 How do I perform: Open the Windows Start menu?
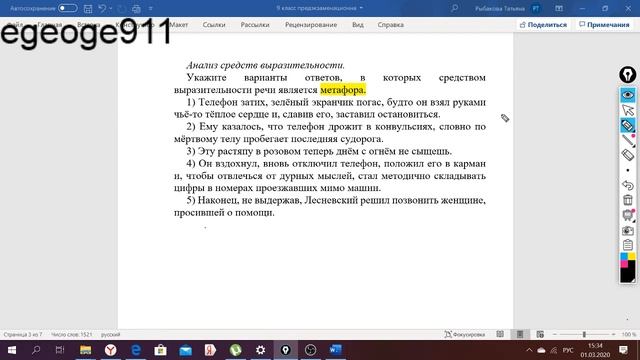coord(12,350)
